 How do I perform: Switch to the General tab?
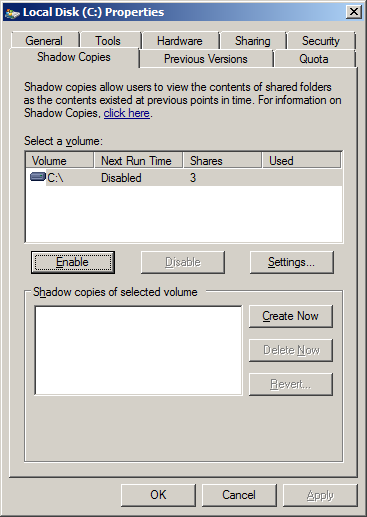44,41
